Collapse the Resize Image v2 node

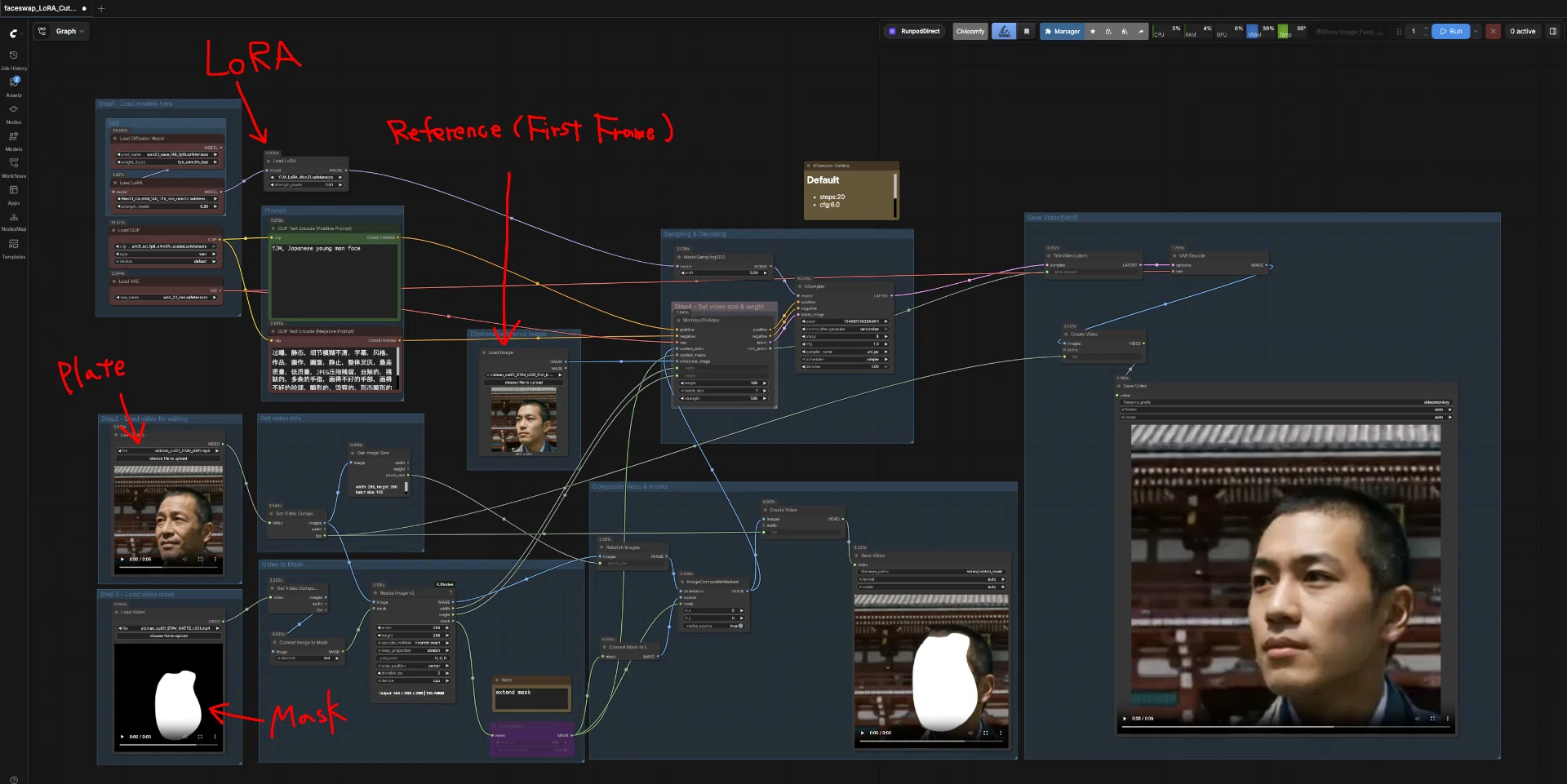[x=376, y=593]
